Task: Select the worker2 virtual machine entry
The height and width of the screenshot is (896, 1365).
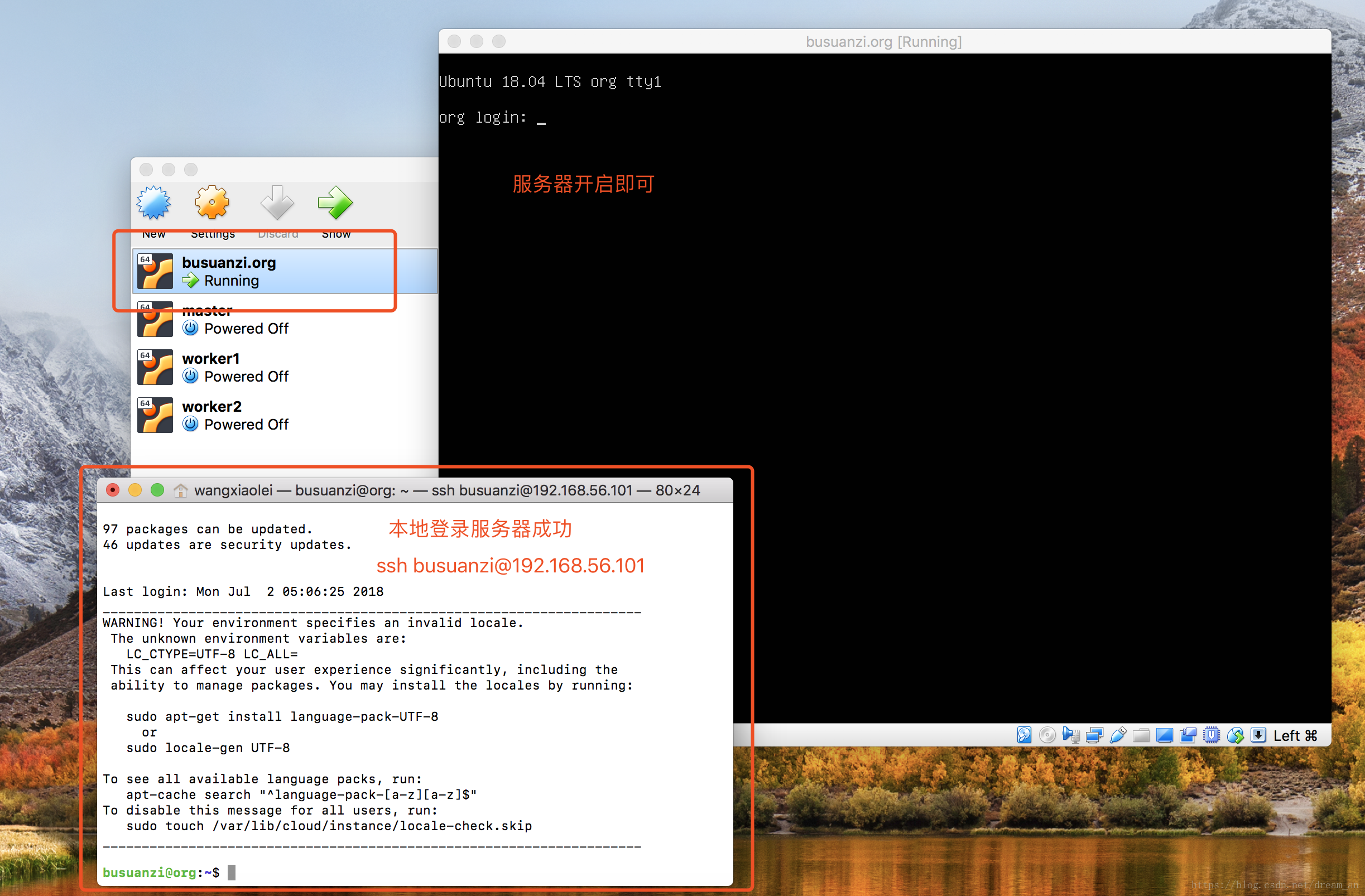Action: 285,416
